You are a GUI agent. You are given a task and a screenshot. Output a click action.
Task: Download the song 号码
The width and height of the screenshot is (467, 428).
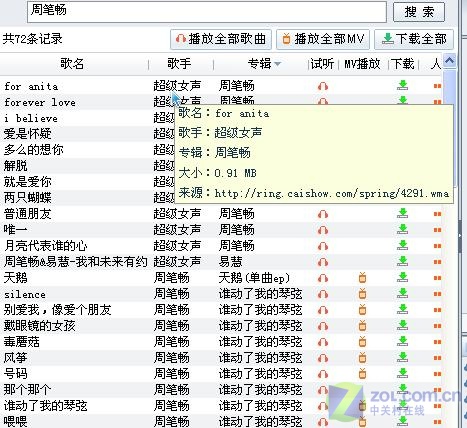pyautogui.click(x=403, y=373)
